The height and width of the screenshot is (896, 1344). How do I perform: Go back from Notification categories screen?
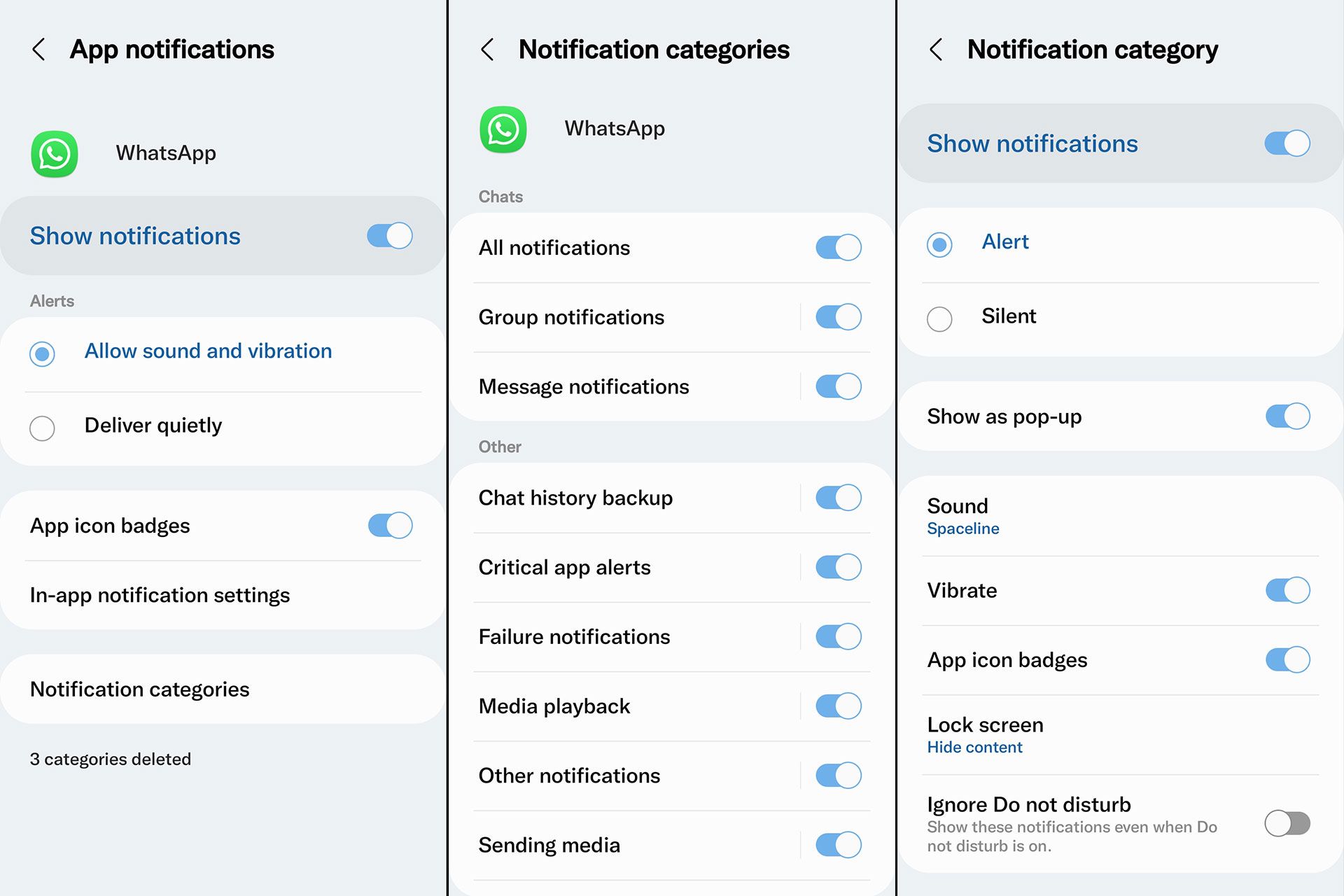(x=488, y=50)
